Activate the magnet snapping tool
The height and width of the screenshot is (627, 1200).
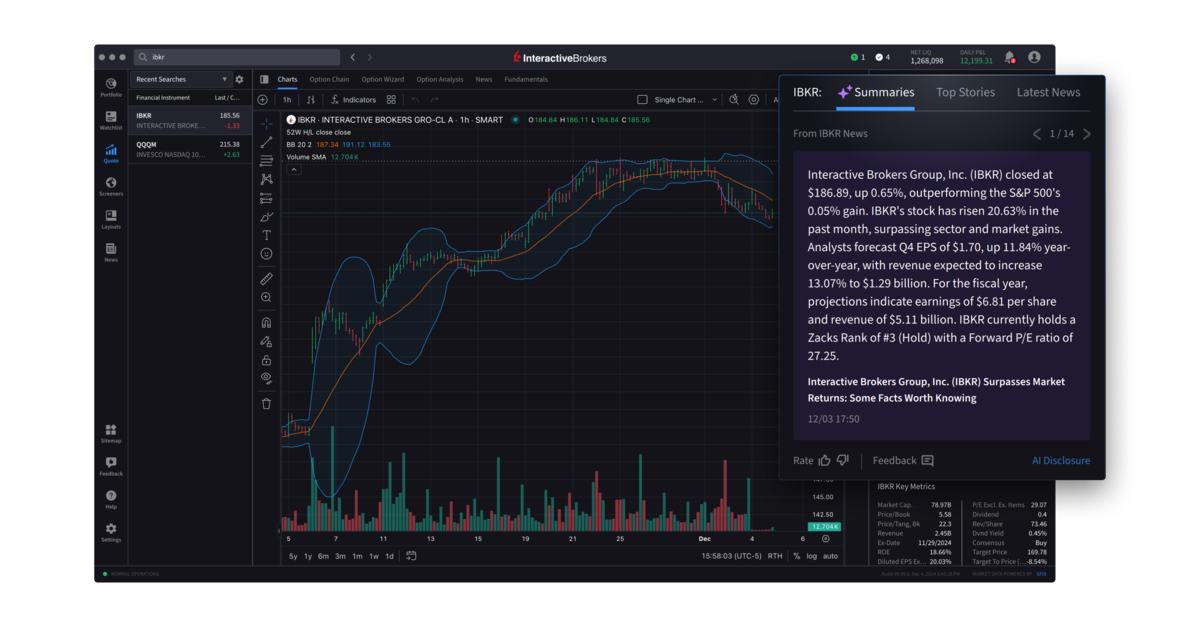pyautogui.click(x=266, y=321)
